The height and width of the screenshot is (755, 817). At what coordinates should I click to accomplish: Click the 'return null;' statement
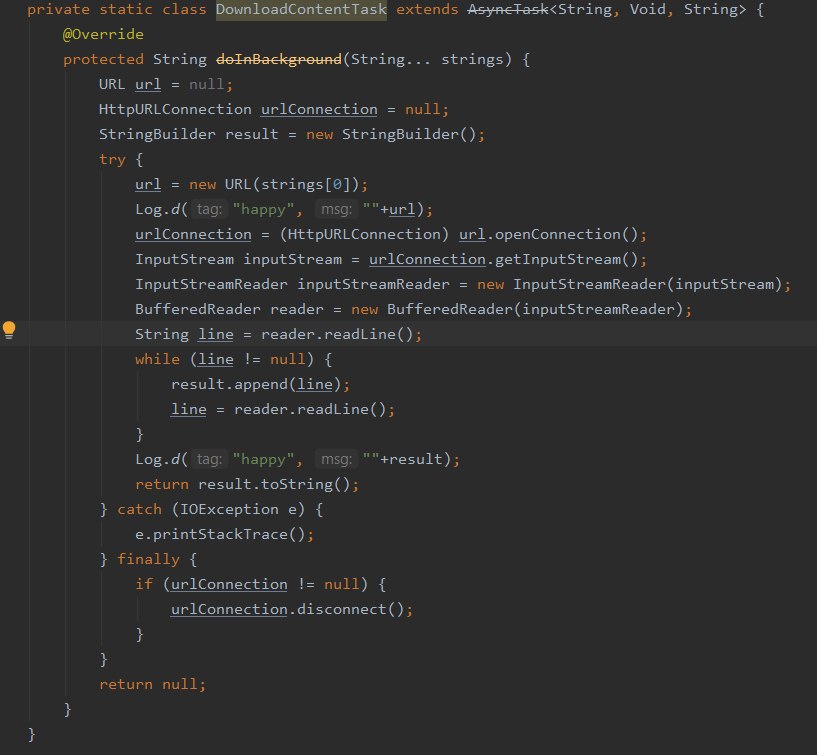(x=153, y=685)
